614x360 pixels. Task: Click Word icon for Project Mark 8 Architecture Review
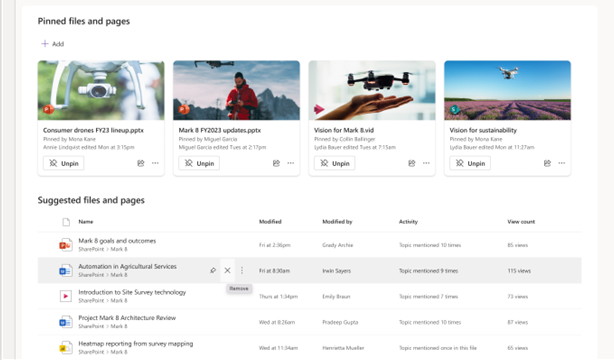click(65, 322)
